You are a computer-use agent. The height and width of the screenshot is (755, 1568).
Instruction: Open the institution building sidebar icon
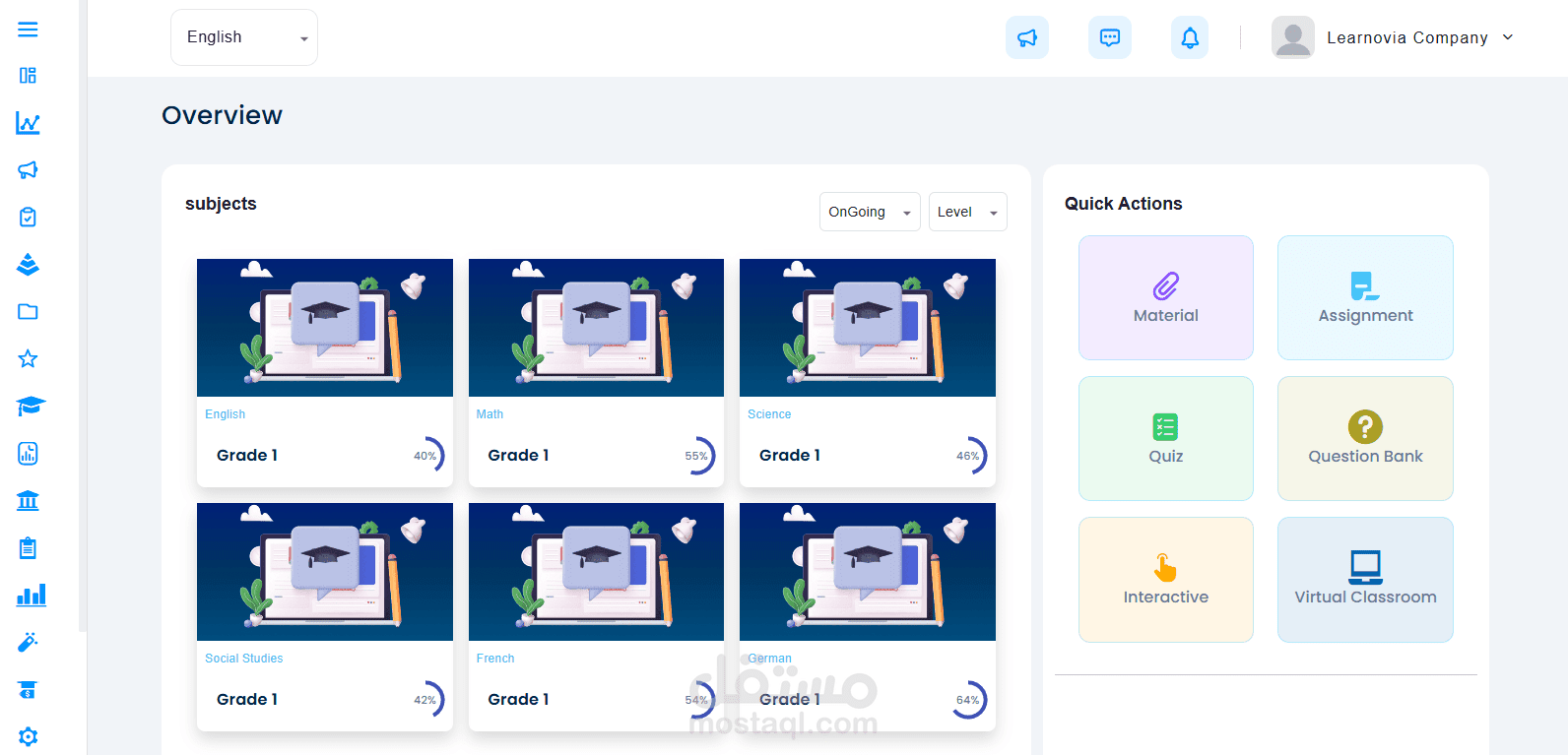click(x=28, y=501)
